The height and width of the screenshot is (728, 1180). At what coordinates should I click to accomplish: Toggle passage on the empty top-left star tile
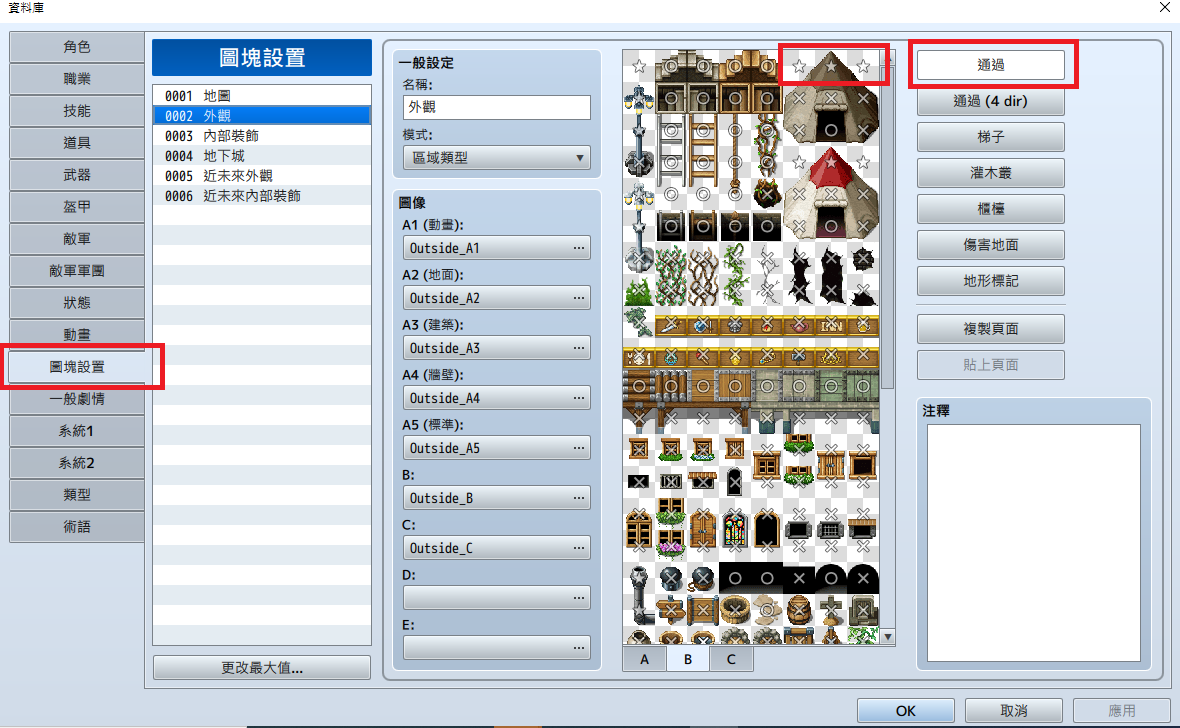click(x=639, y=66)
